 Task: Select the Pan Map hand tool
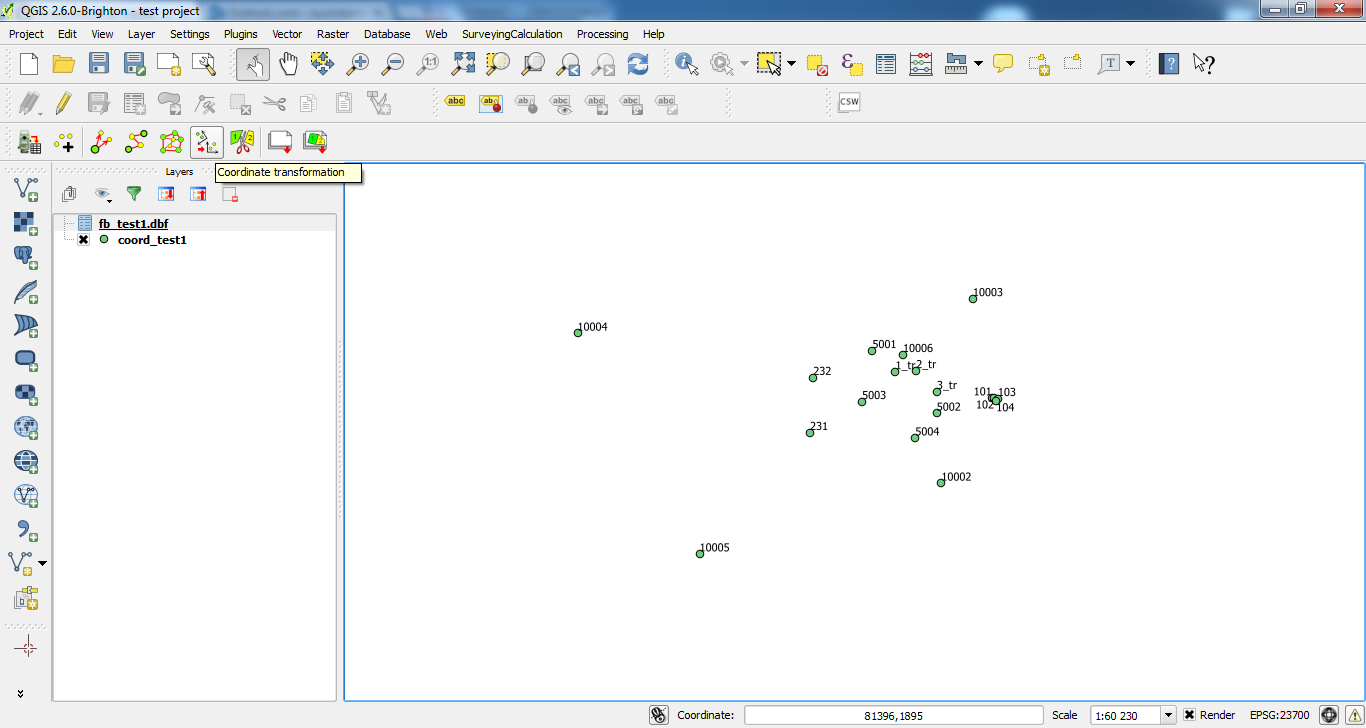(x=288, y=64)
